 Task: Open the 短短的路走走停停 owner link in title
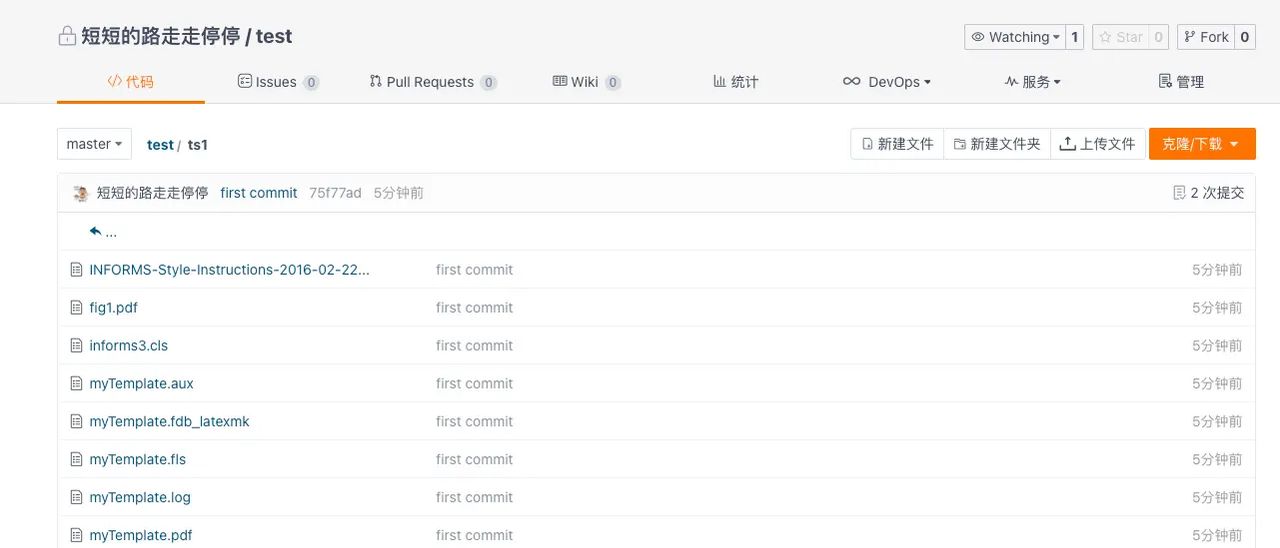click(160, 37)
